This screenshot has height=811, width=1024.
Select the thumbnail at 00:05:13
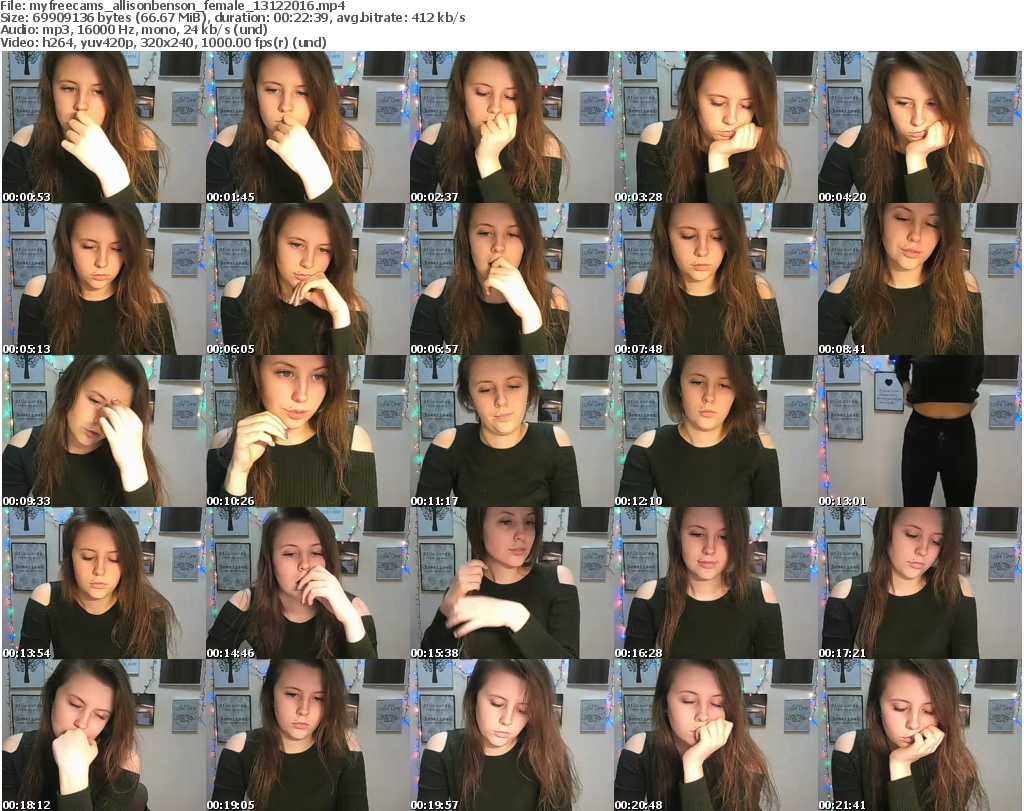point(103,279)
